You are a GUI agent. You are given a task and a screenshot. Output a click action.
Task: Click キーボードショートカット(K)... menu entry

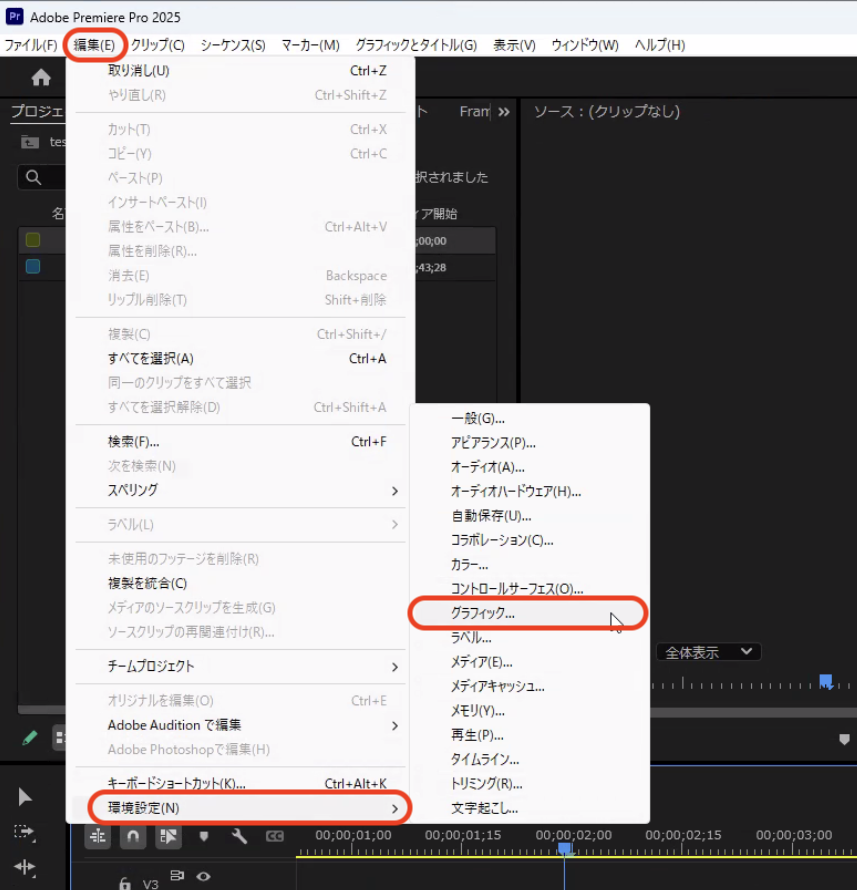click(x=176, y=784)
